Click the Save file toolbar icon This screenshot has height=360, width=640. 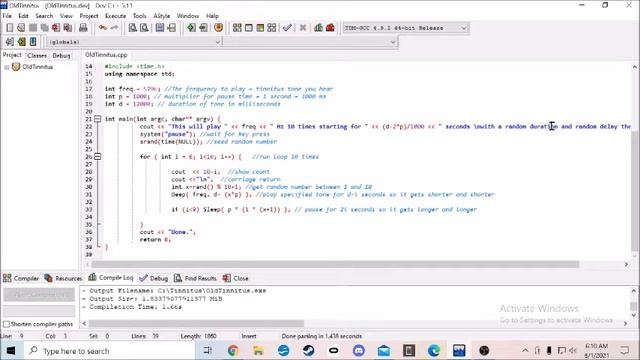point(33,28)
